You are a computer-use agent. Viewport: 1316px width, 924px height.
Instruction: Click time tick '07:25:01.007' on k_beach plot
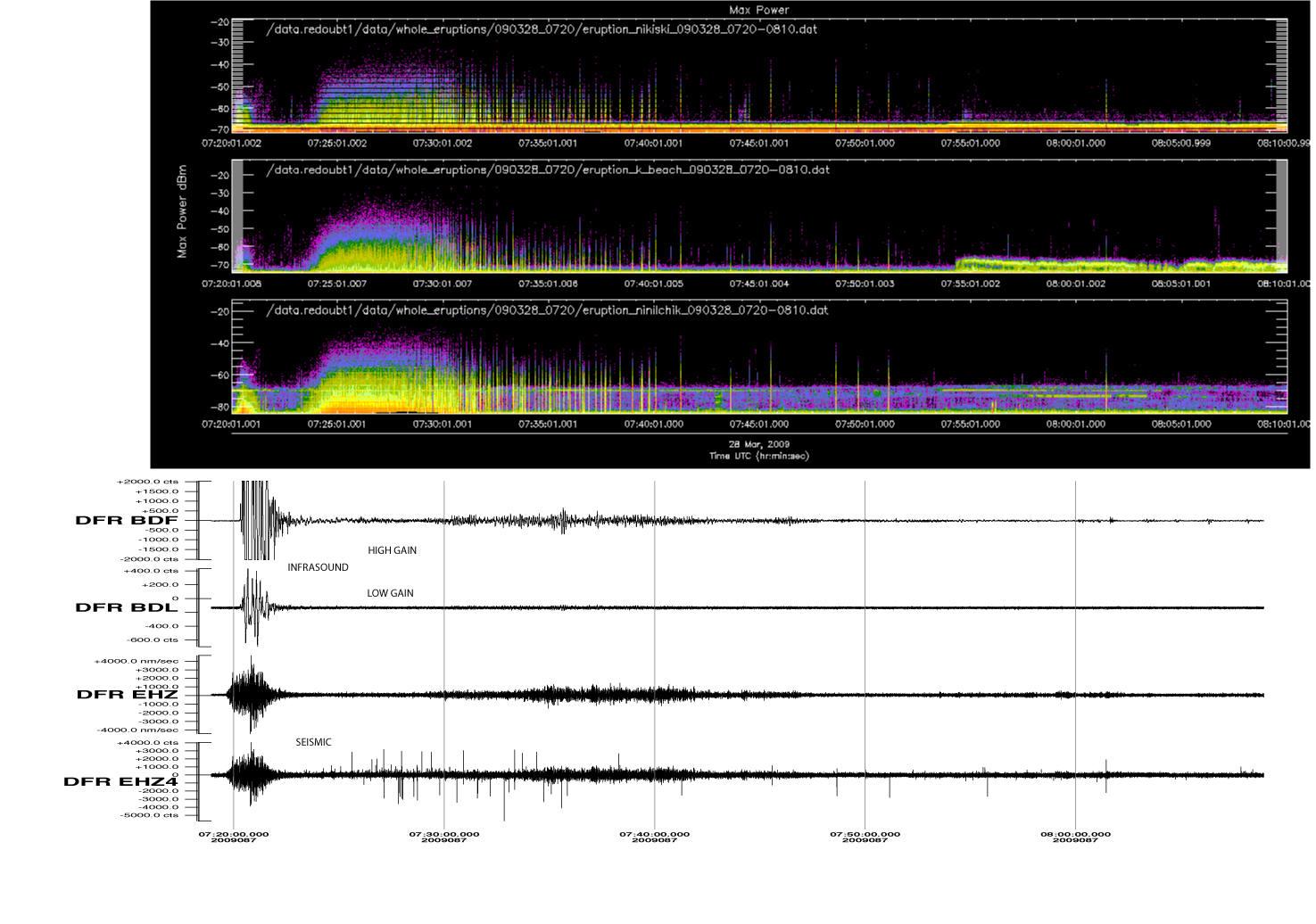point(337,284)
